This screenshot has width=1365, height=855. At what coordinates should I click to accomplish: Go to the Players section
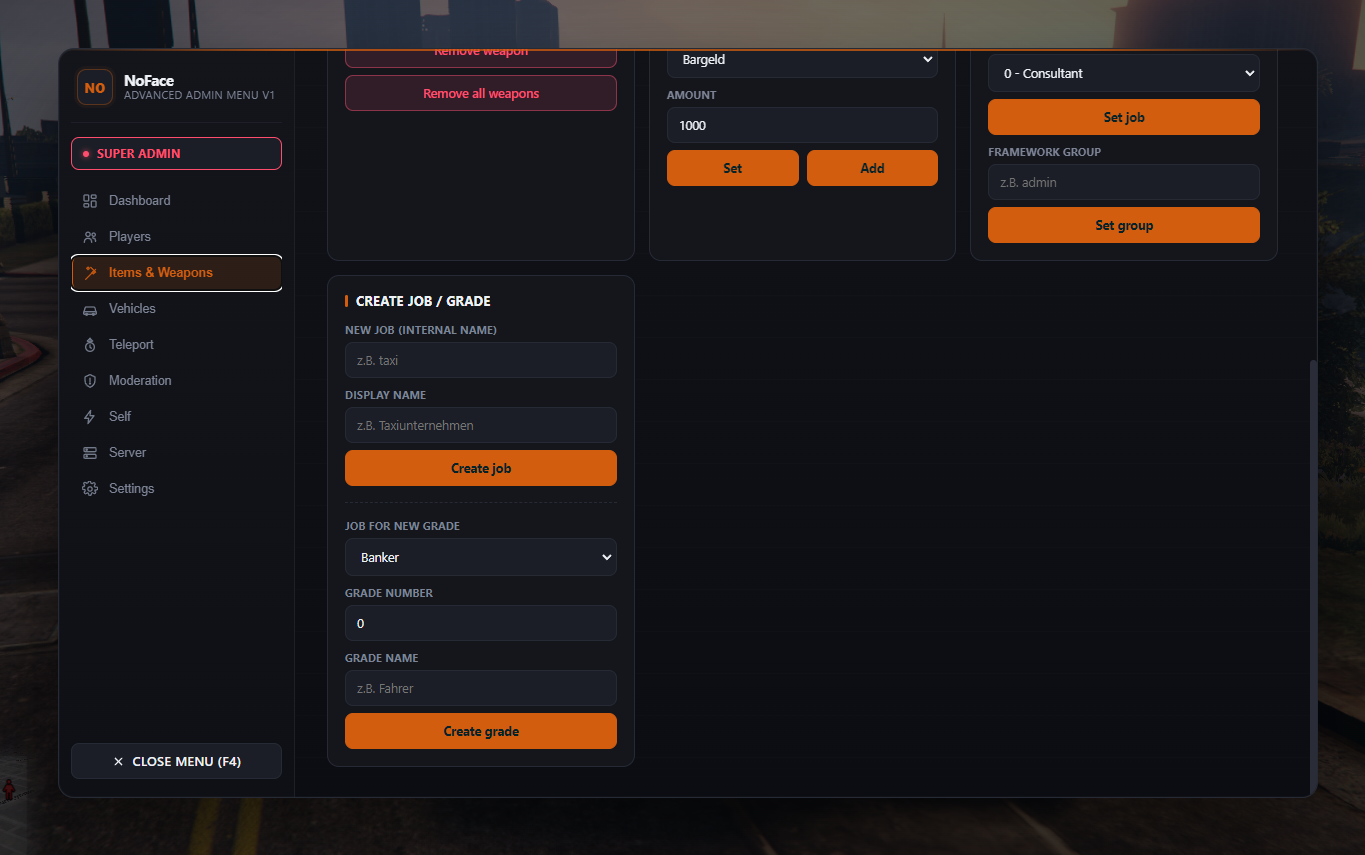[176, 237]
